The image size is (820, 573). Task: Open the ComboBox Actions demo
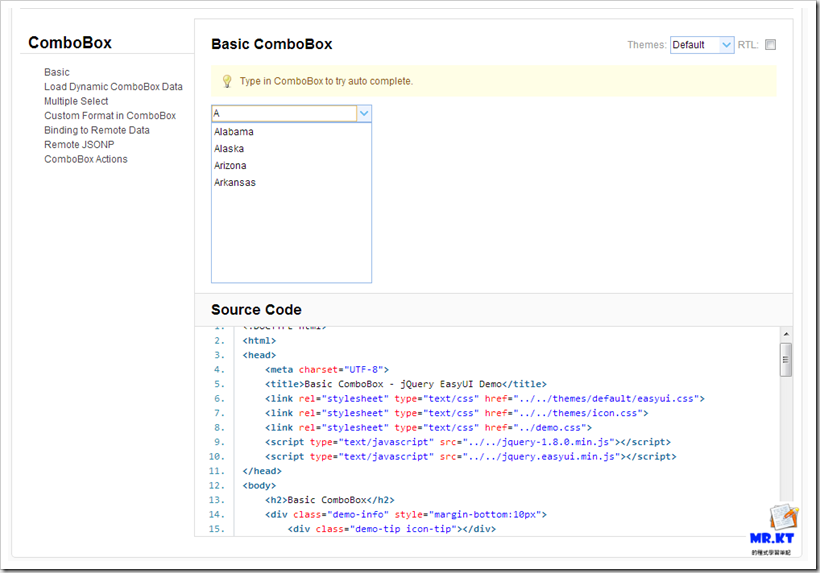point(86,159)
